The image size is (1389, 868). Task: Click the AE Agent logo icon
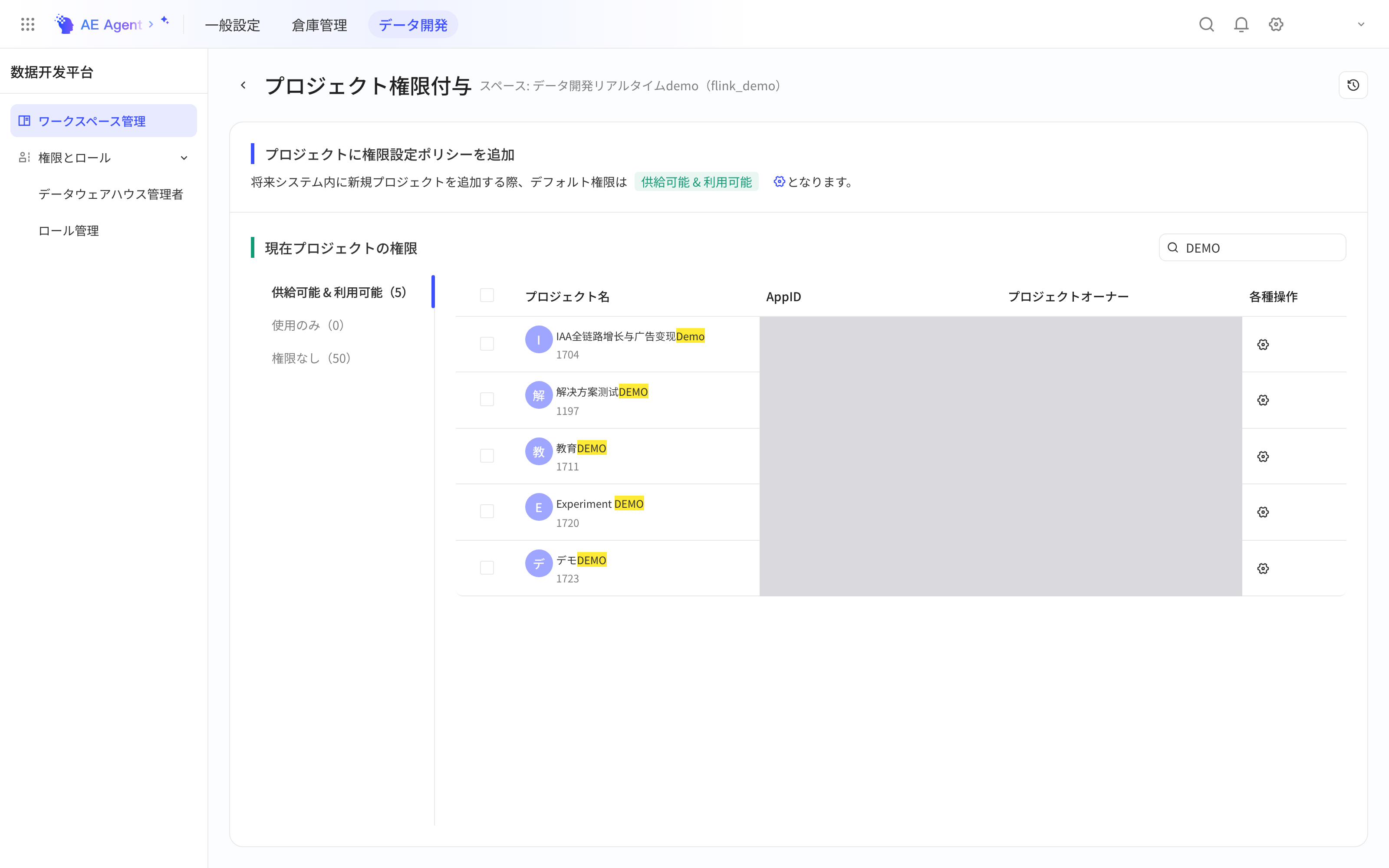[x=64, y=24]
